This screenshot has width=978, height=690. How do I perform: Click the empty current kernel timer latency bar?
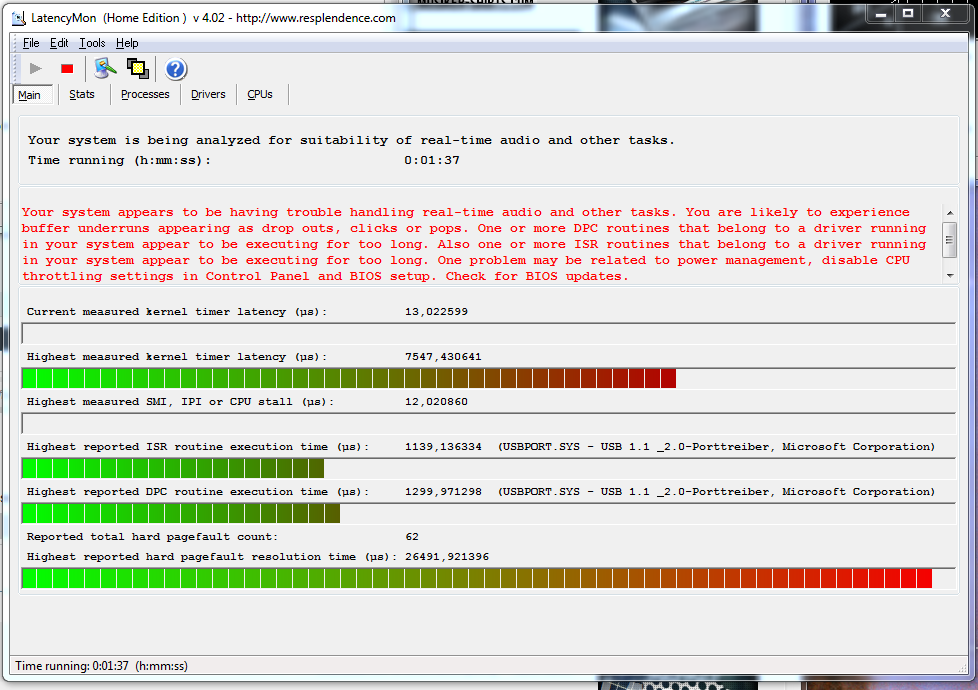point(488,333)
